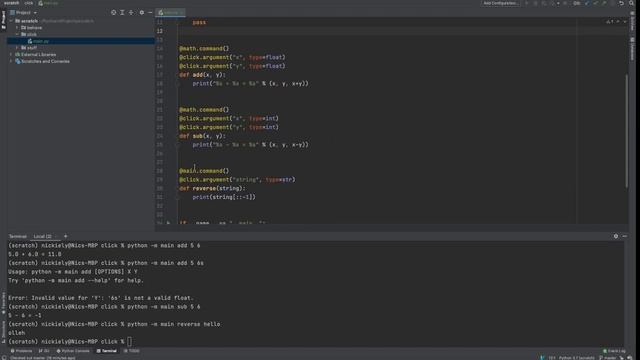
Task: Click the def reverse(string) line
Action: click(212, 188)
